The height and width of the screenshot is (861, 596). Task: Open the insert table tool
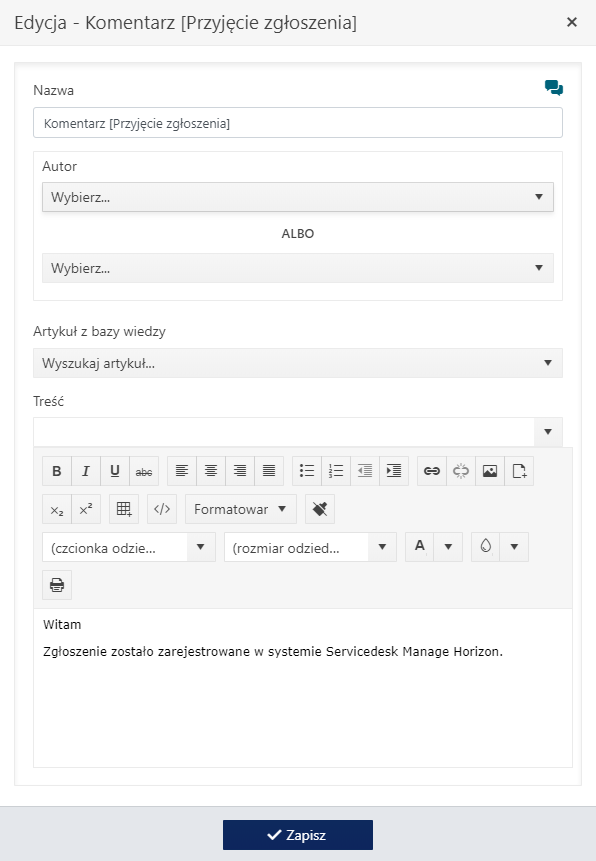pos(124,509)
